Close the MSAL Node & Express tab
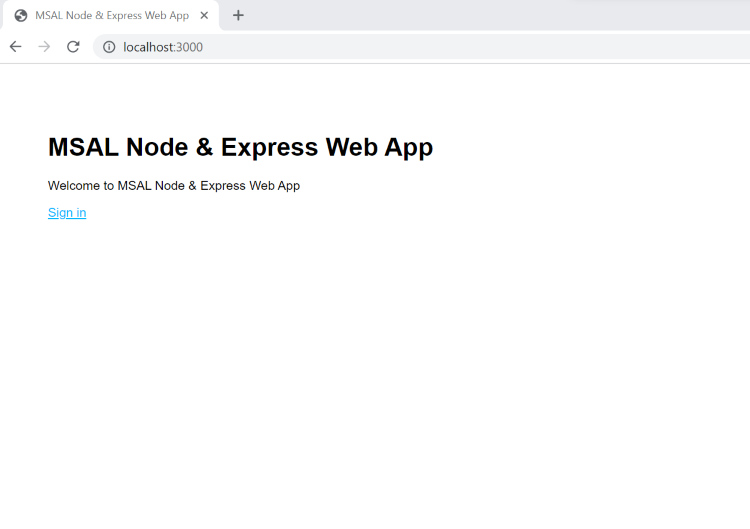Image resolution: width=750 pixels, height=529 pixels. pos(204,16)
